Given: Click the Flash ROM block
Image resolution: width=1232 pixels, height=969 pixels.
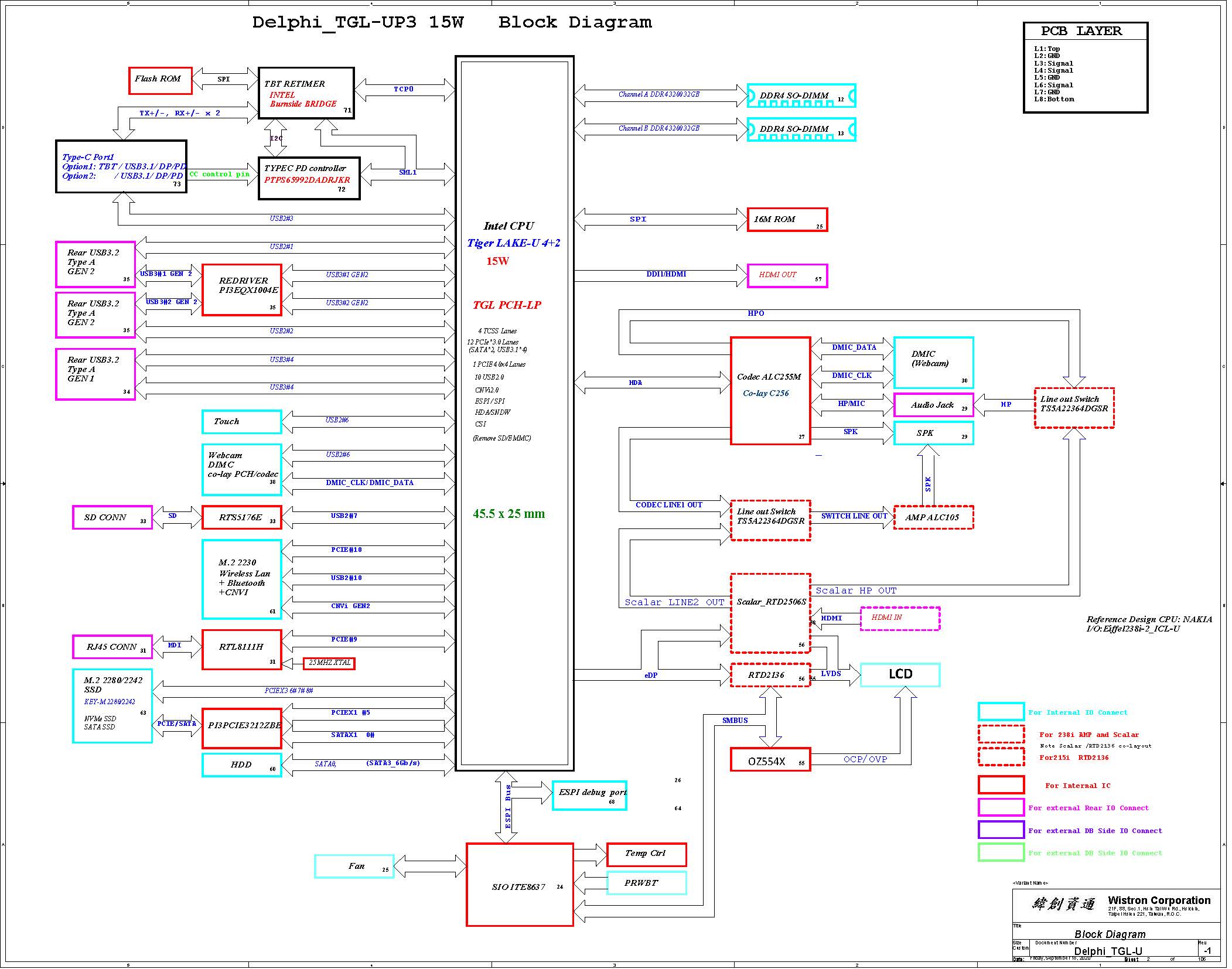Looking at the screenshot, I should click(x=160, y=80).
